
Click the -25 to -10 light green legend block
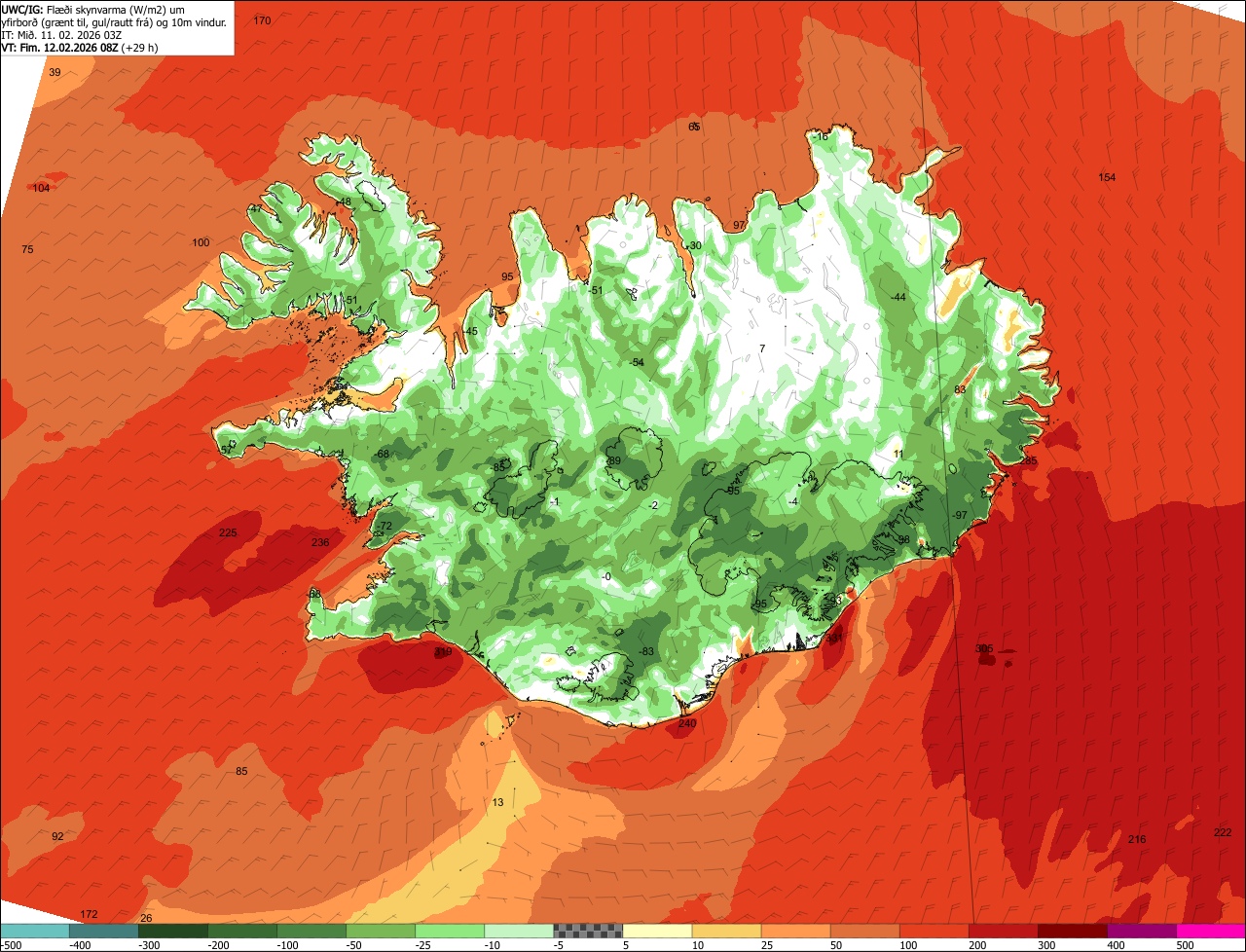450,931
